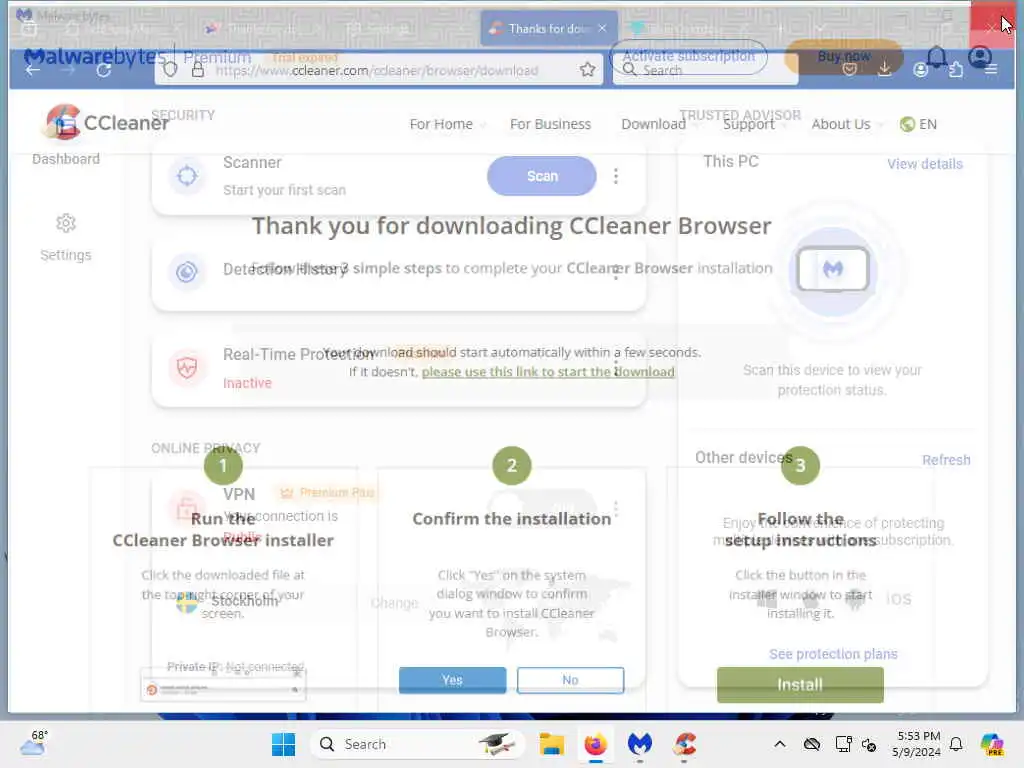Image resolution: width=1024 pixels, height=768 pixels.
Task: Go back with the Firefox back arrow
Action: pyautogui.click(x=33, y=70)
